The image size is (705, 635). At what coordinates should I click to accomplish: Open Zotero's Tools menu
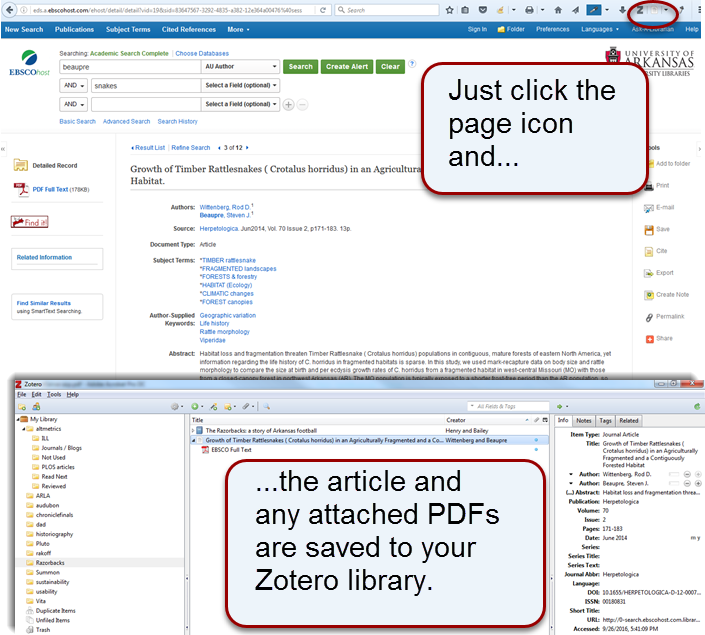pyautogui.click(x=54, y=394)
